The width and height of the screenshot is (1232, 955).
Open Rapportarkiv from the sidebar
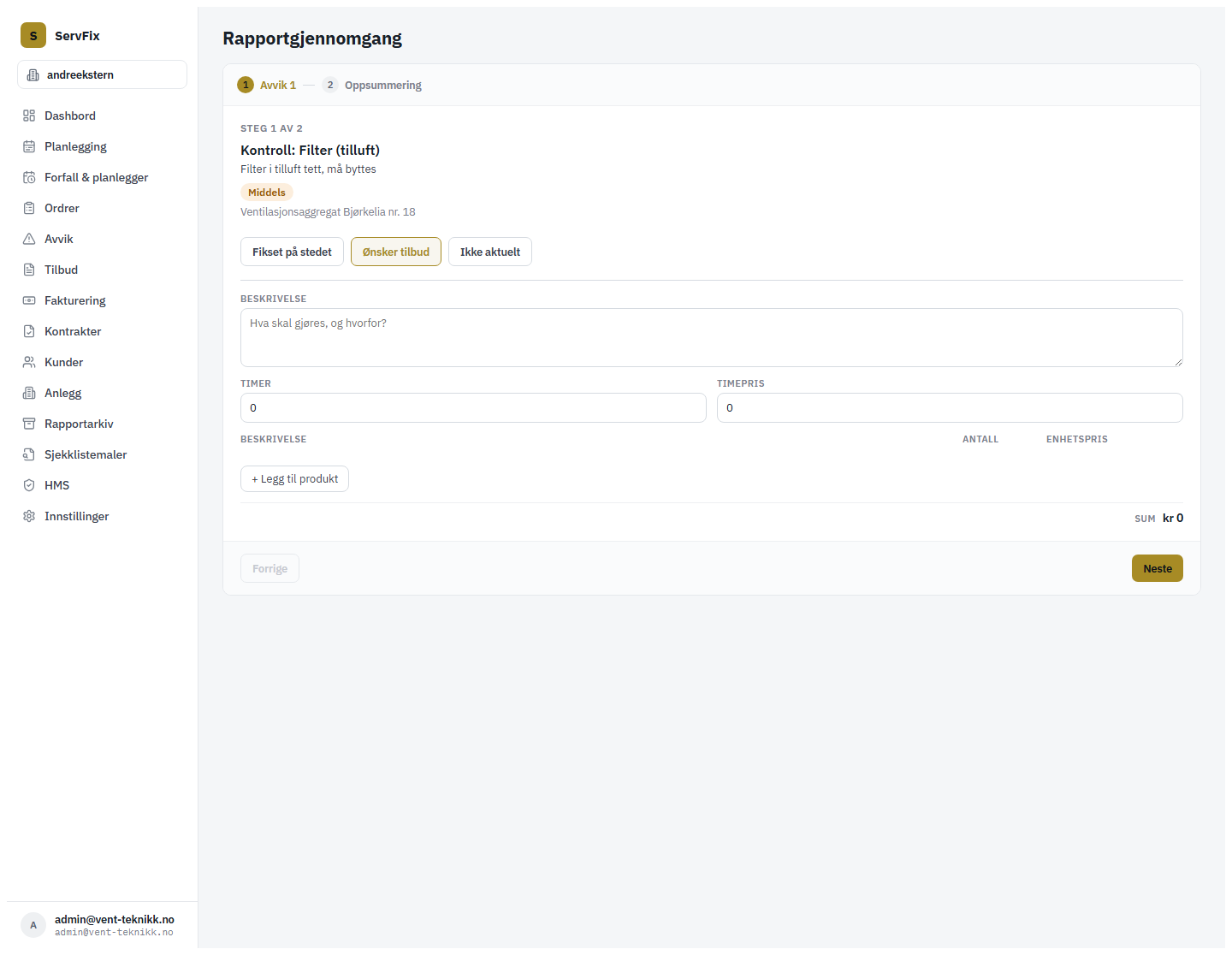102,424
